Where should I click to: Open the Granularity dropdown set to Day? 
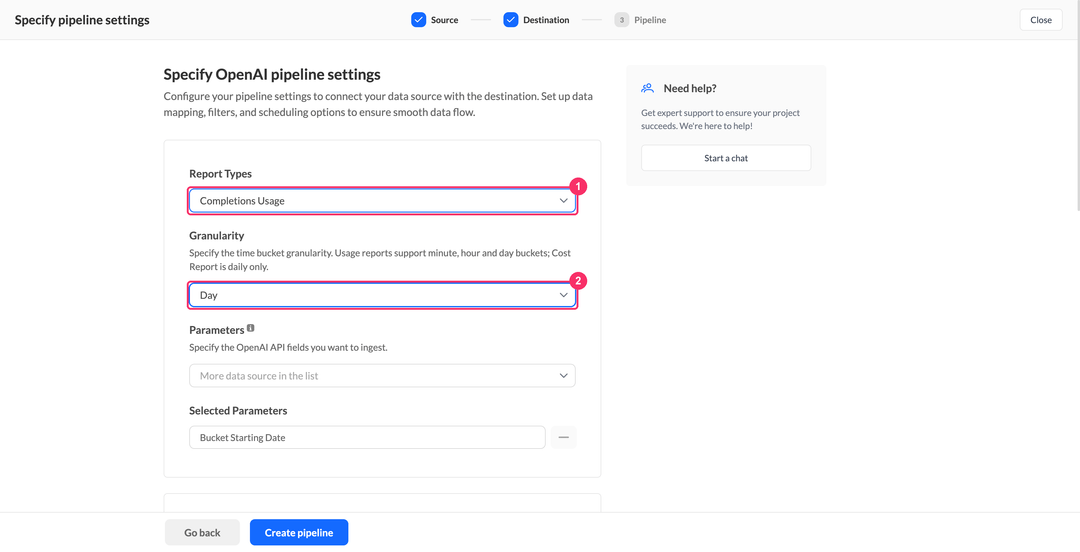382,295
